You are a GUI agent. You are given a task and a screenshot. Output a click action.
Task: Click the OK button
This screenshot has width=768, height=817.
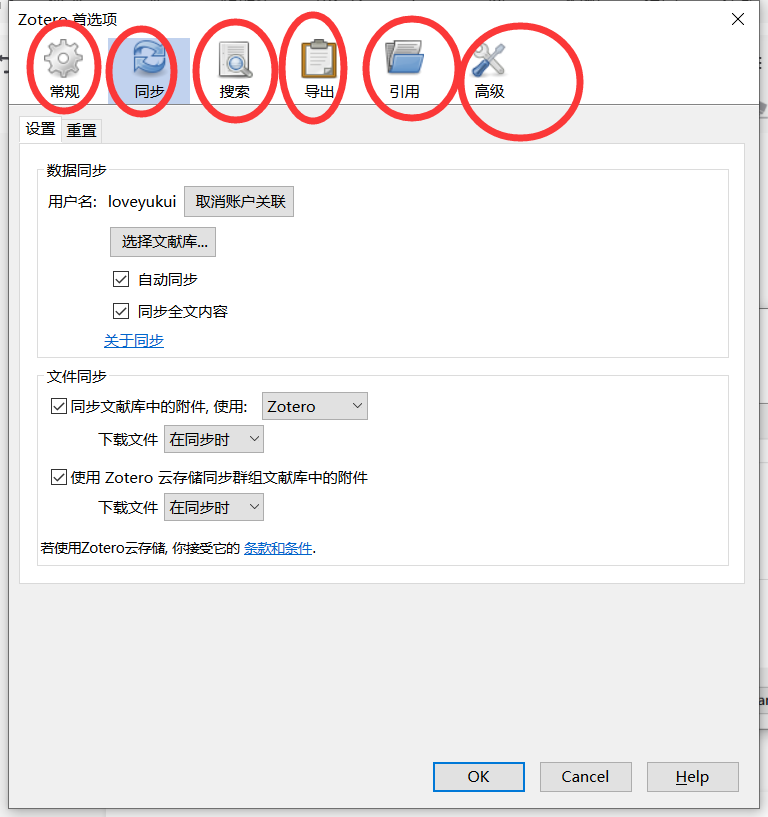(x=479, y=777)
